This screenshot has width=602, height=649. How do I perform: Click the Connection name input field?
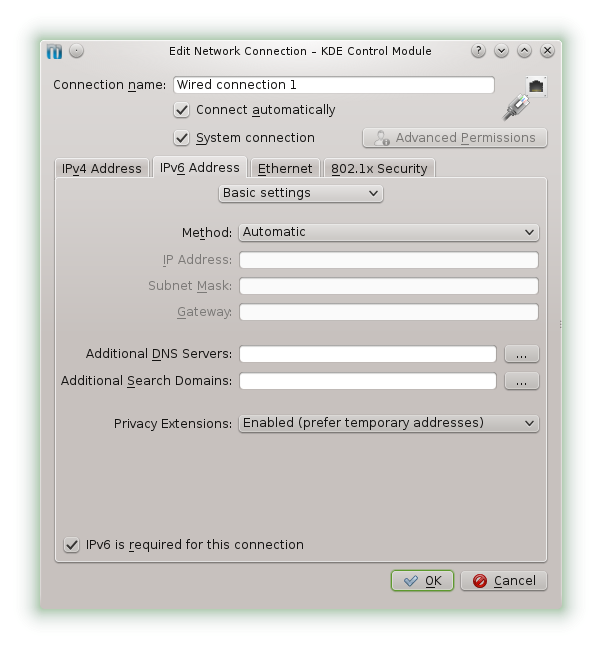[334, 85]
